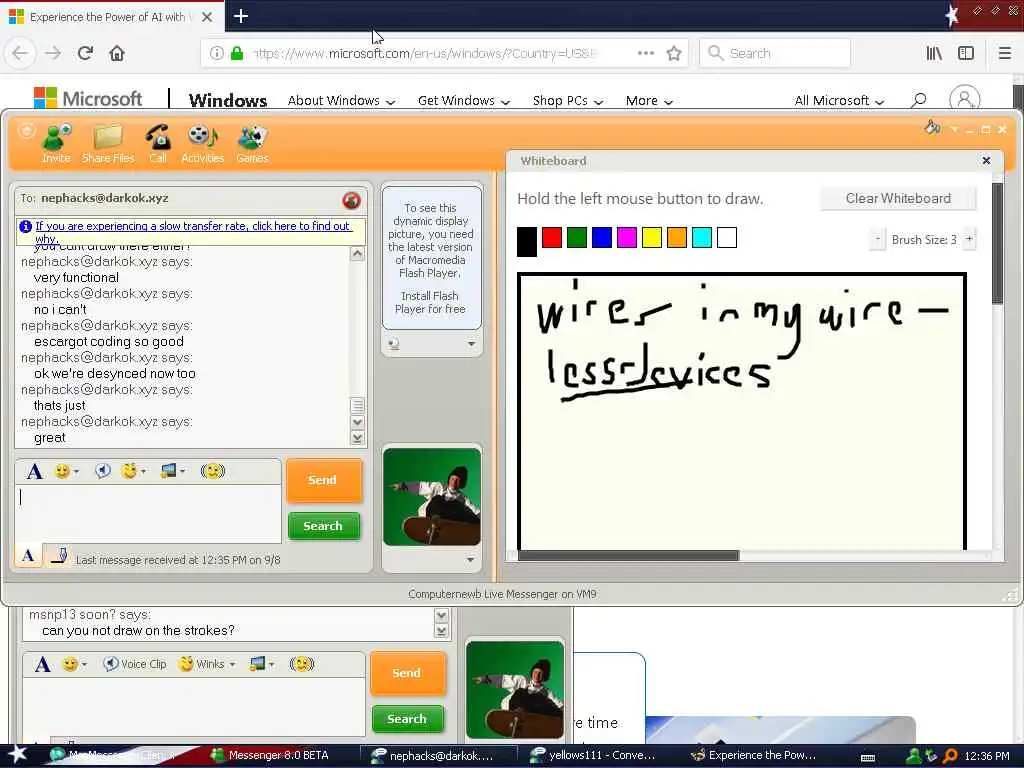Viewport: 1024px width, 768px height.
Task: Open Firefox hamburger menu
Action: point(1004,53)
